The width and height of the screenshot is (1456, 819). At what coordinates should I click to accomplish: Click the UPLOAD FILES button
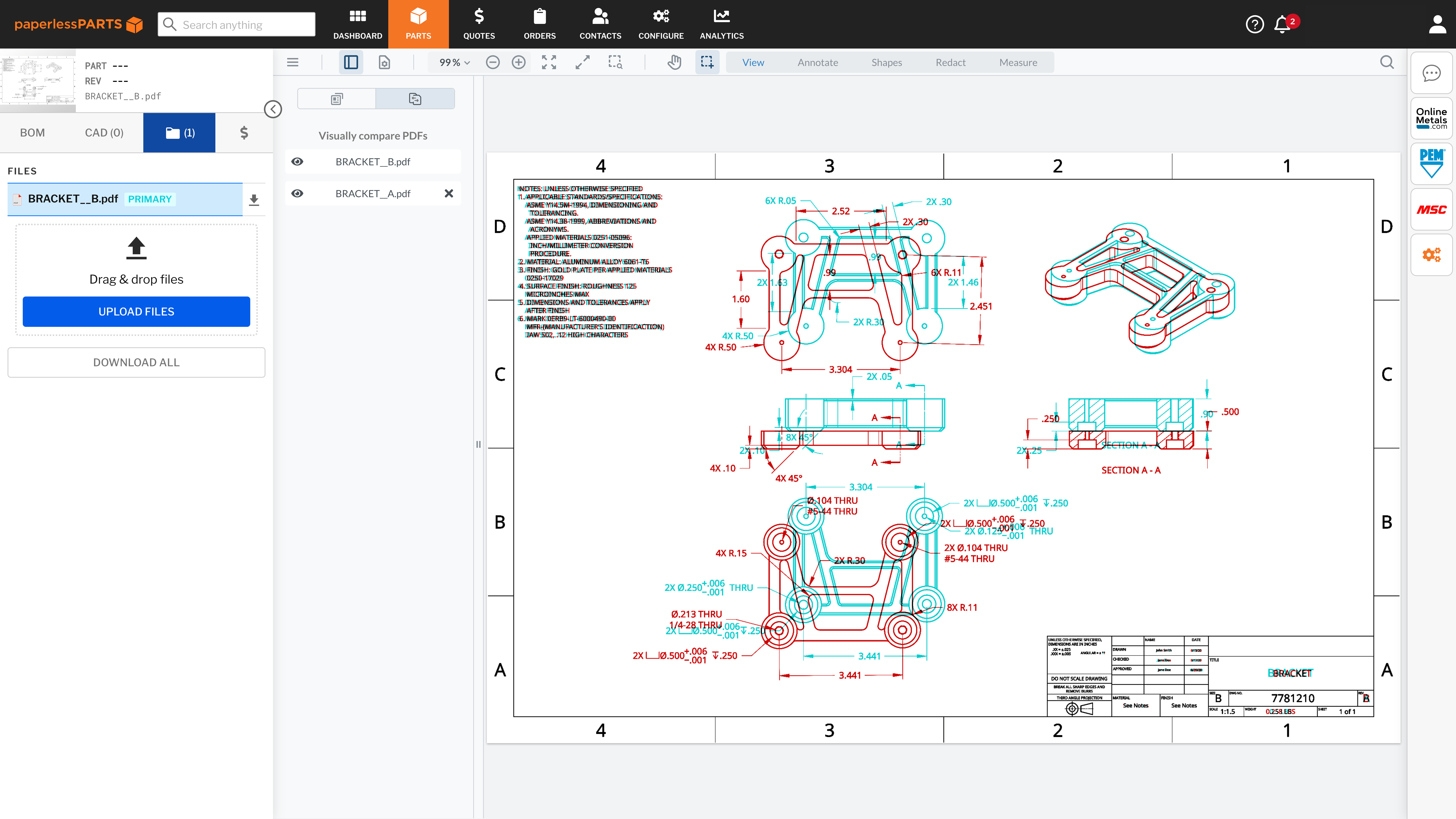click(x=136, y=311)
